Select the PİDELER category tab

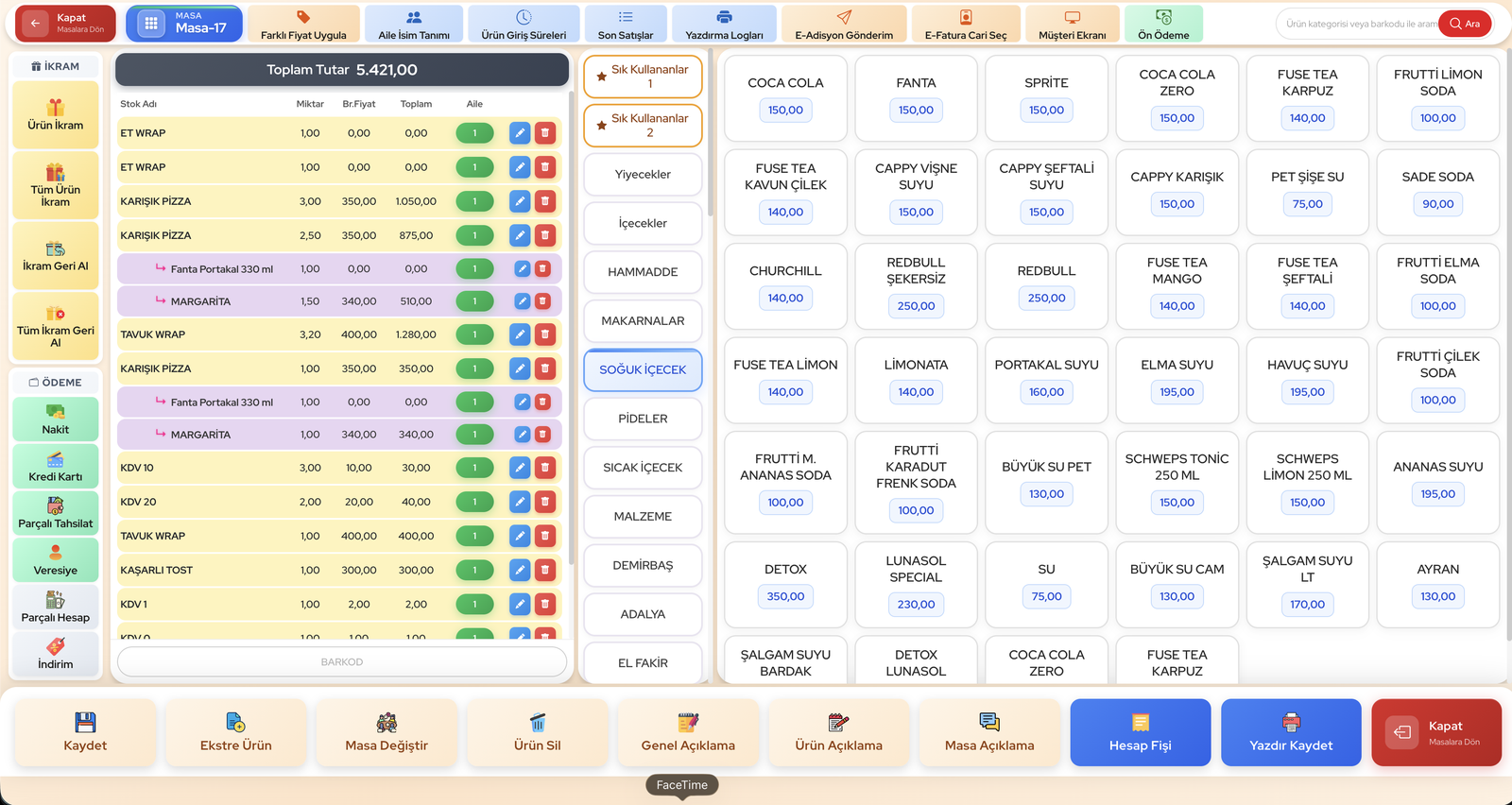643,419
